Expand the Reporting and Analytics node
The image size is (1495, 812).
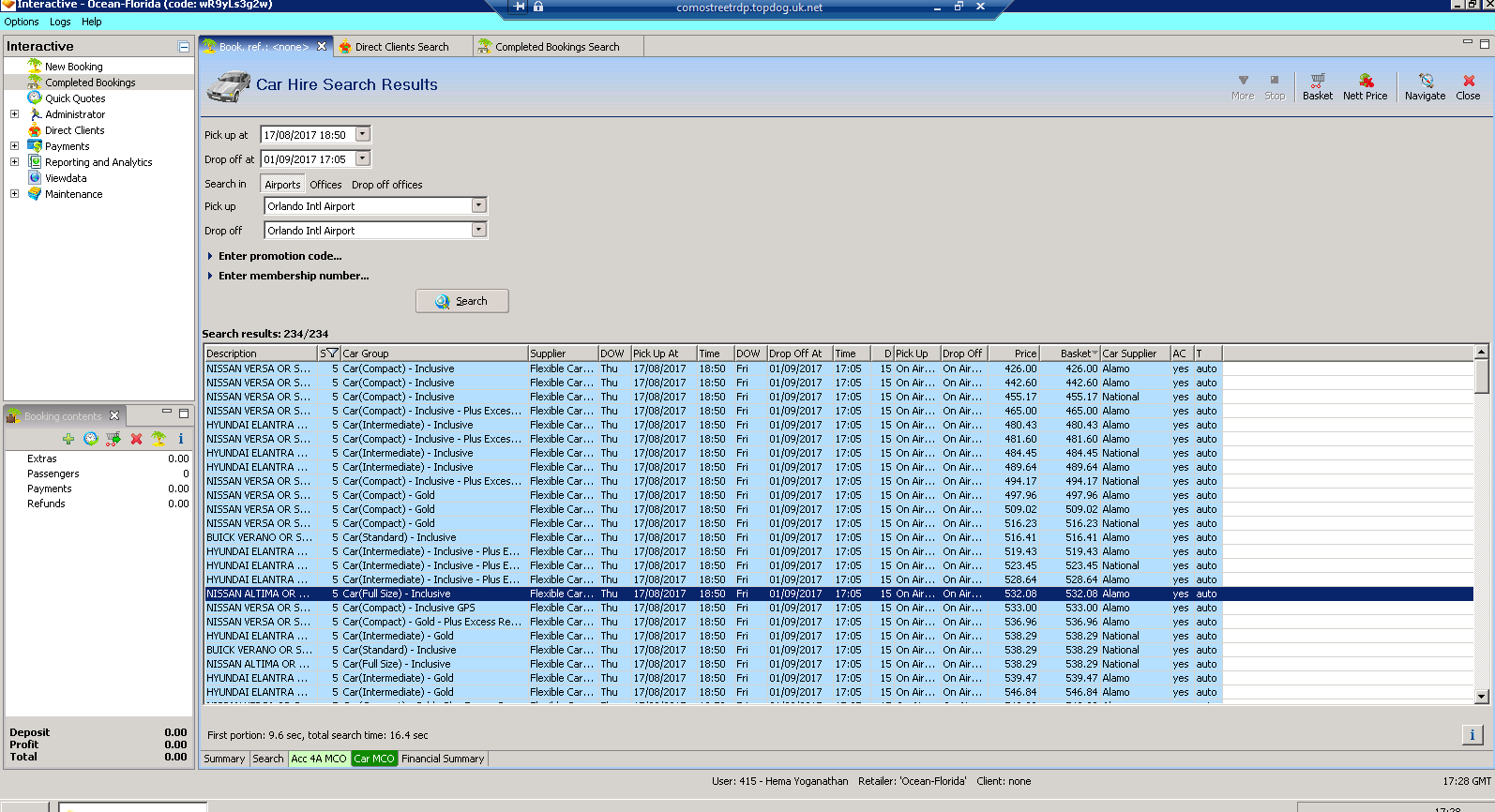14,162
